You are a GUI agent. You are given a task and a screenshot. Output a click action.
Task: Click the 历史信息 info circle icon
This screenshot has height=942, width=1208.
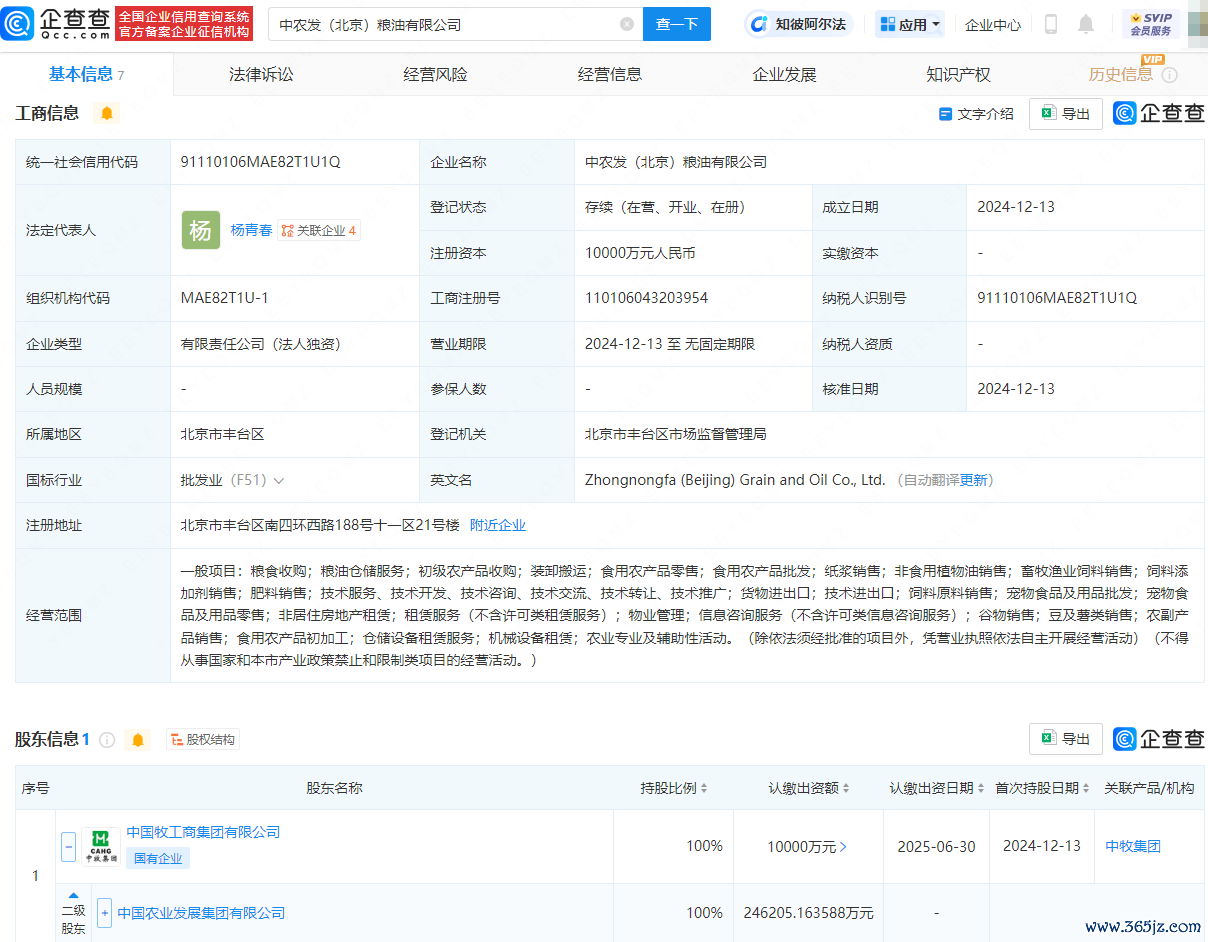coord(1169,75)
